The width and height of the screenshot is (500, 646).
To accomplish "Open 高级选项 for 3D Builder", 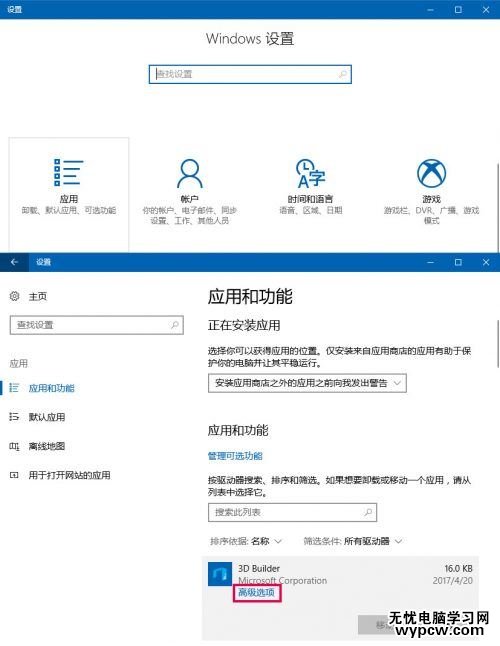I will pos(257,592).
